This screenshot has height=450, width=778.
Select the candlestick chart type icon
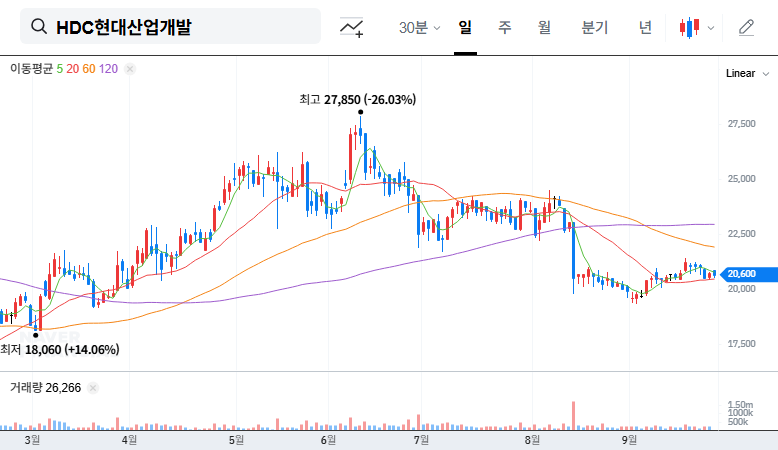click(690, 27)
